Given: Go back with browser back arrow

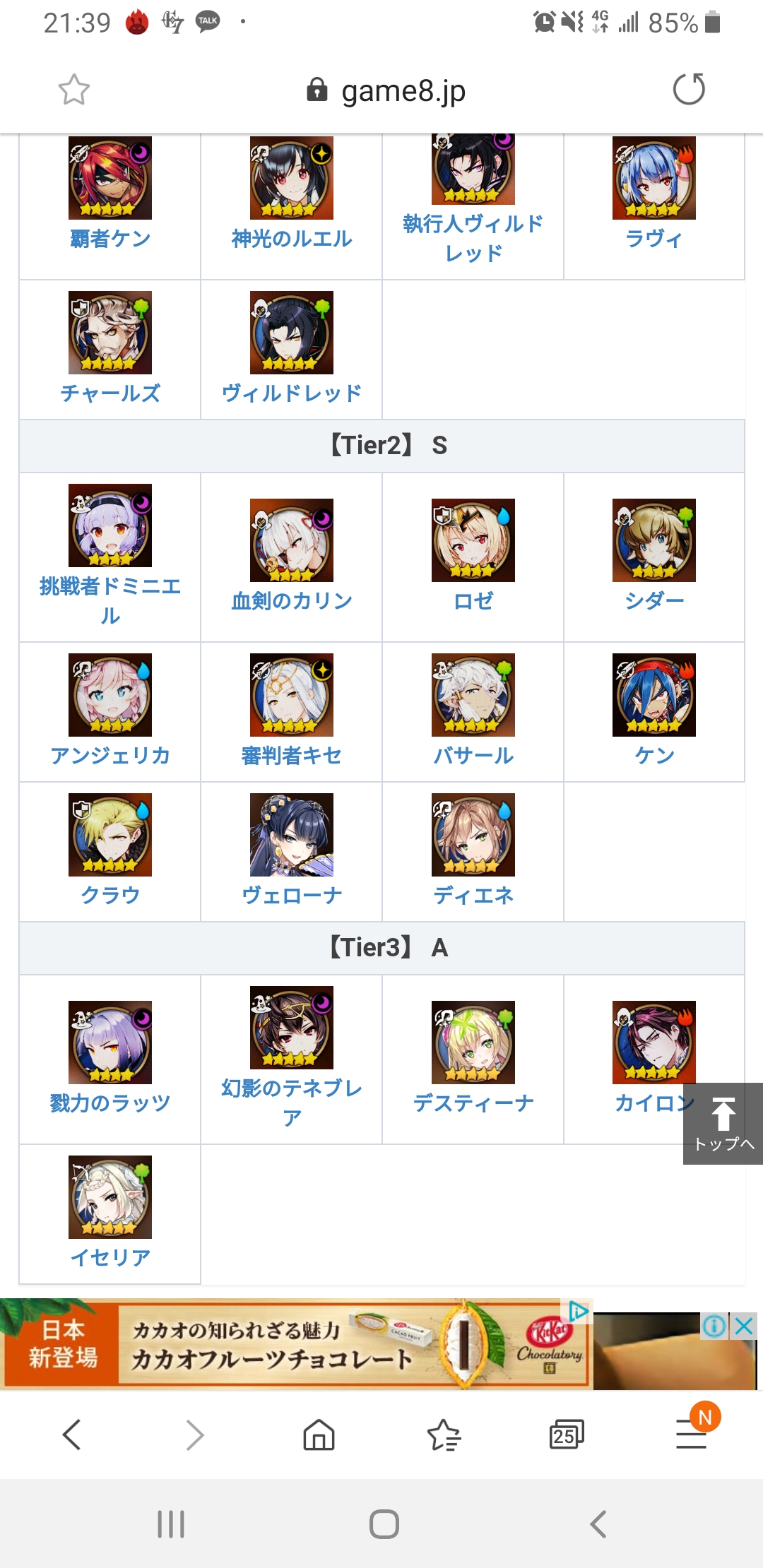Looking at the screenshot, I should tap(72, 1435).
